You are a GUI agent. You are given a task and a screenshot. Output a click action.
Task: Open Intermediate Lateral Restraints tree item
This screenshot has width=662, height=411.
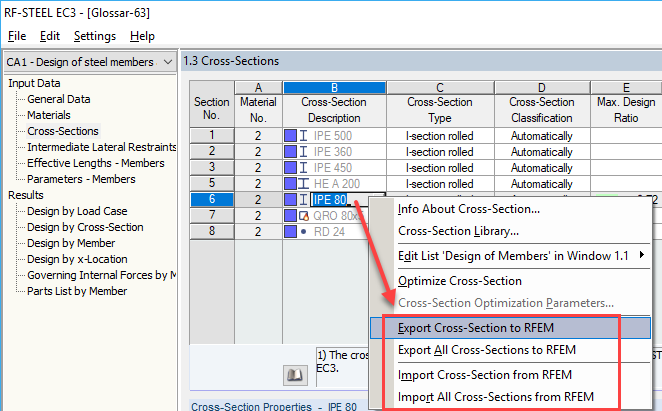[x=101, y=147]
